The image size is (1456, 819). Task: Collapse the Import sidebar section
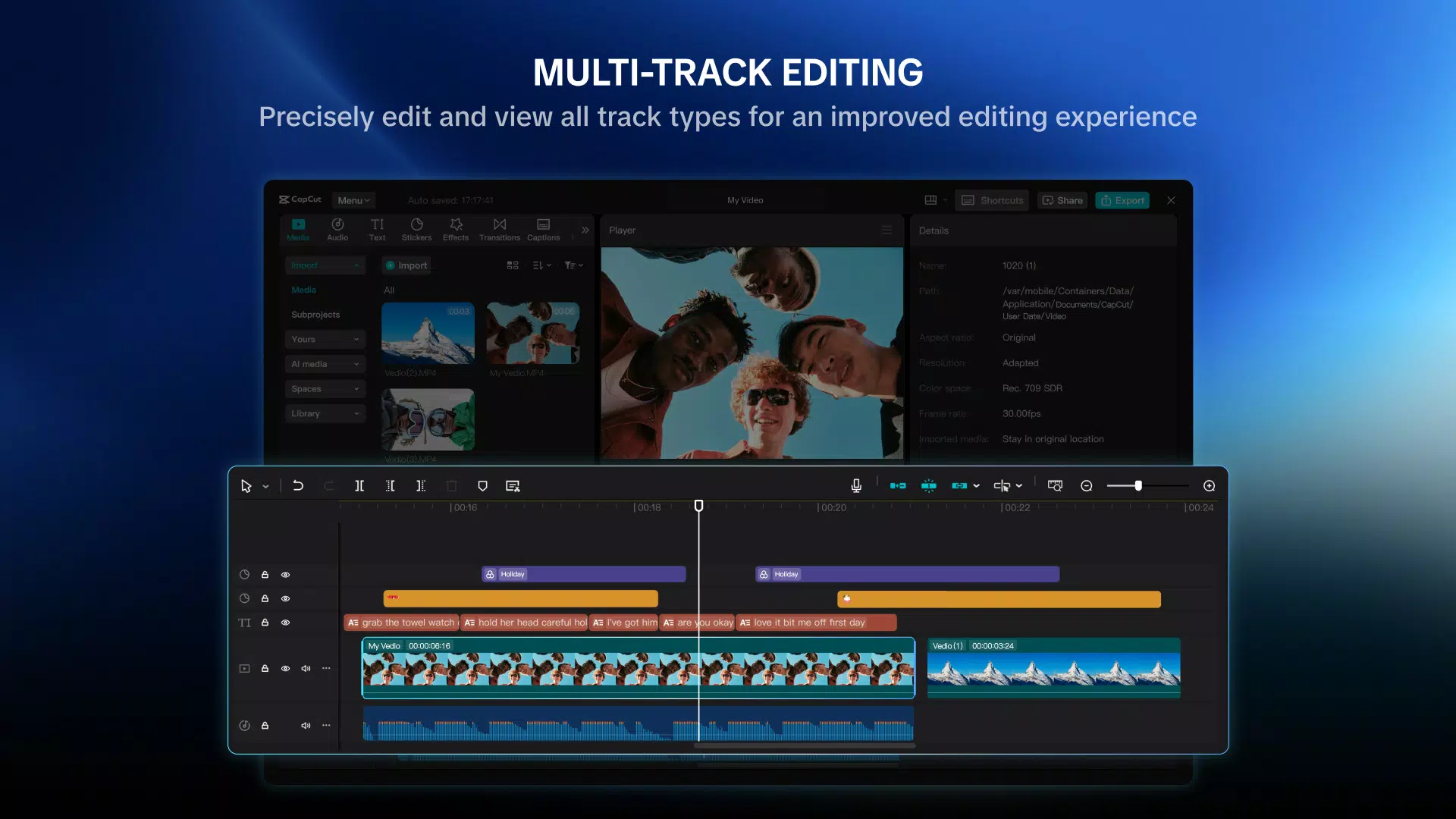pyautogui.click(x=325, y=265)
